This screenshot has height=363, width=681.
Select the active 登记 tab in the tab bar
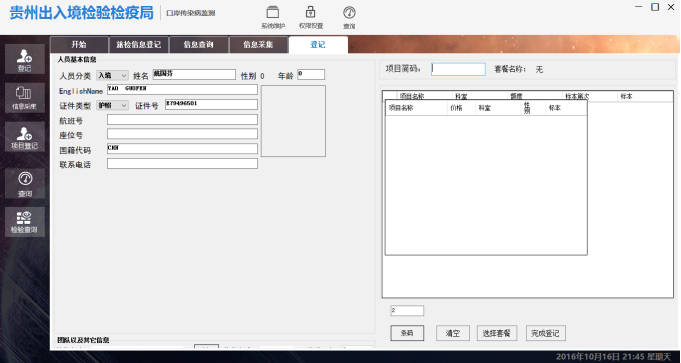[318, 45]
